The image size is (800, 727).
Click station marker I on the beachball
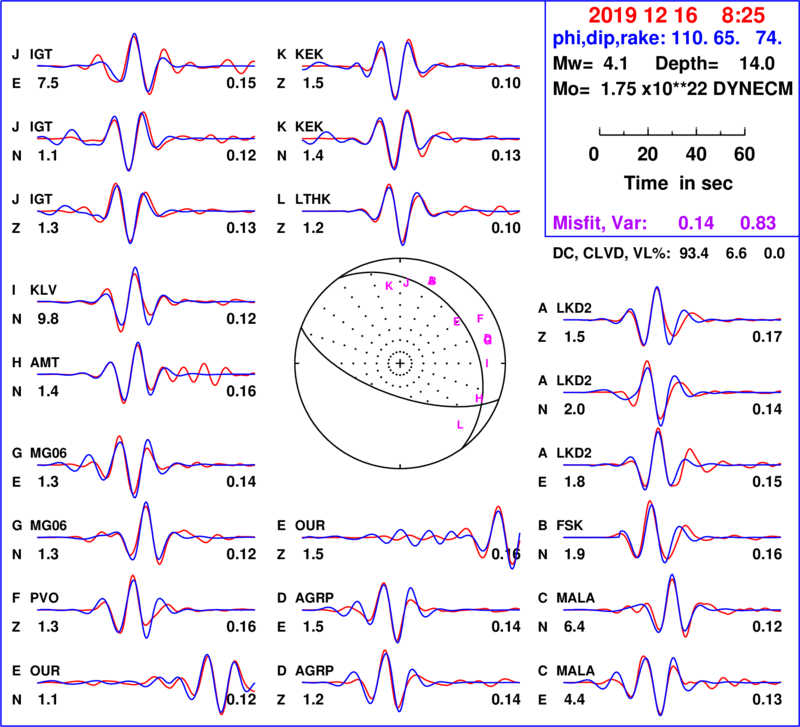point(487,363)
